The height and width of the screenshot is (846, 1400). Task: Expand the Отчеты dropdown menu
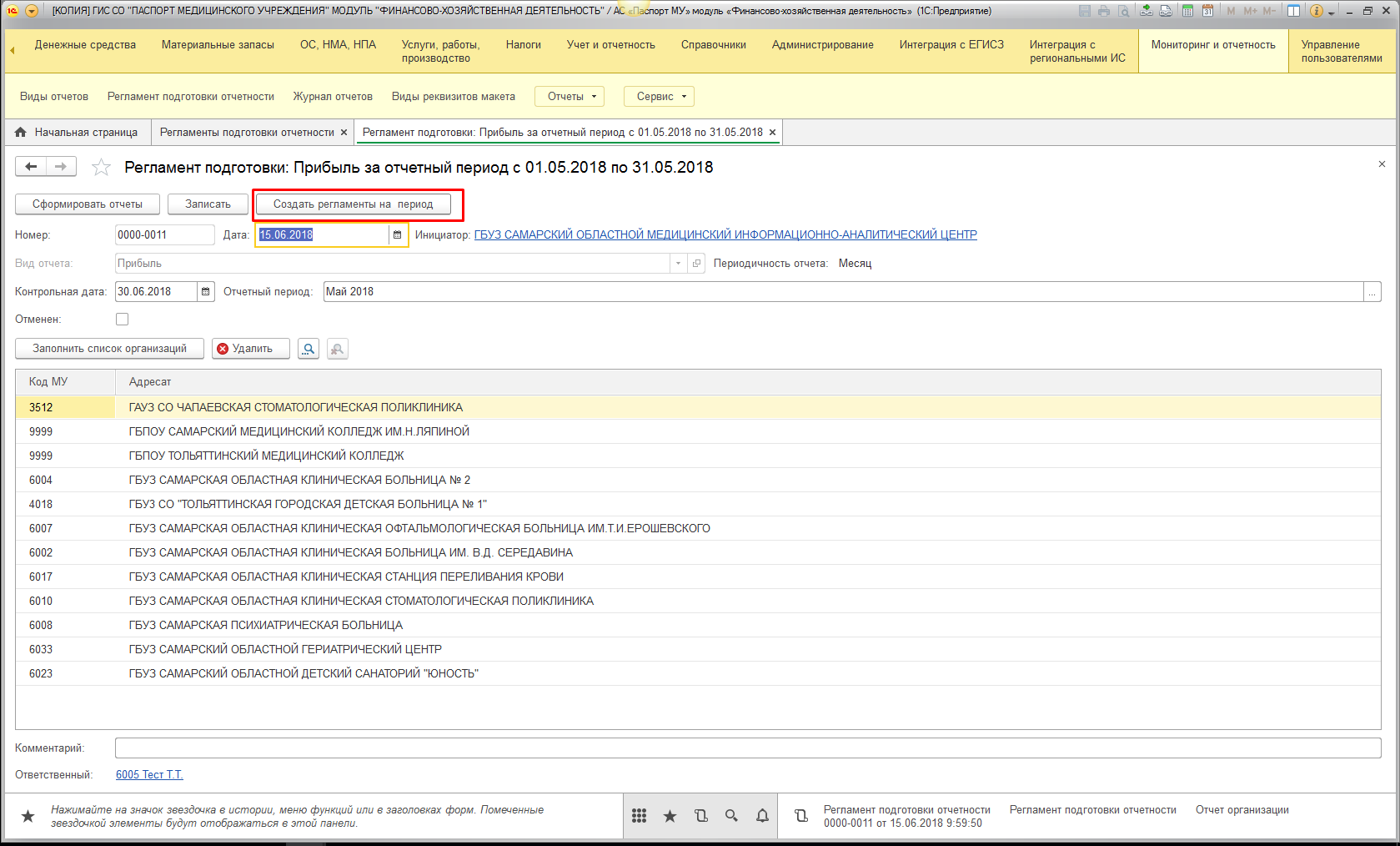tap(571, 97)
